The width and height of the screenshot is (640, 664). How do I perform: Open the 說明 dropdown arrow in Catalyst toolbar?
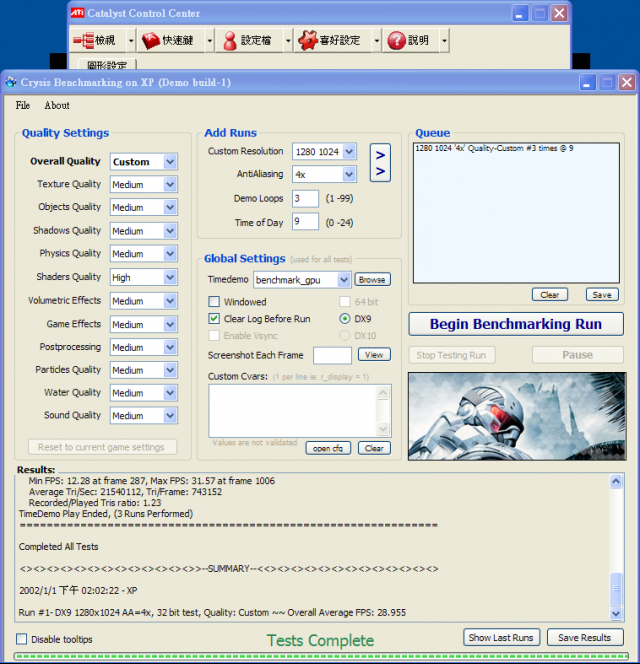pyautogui.click(x=444, y=41)
